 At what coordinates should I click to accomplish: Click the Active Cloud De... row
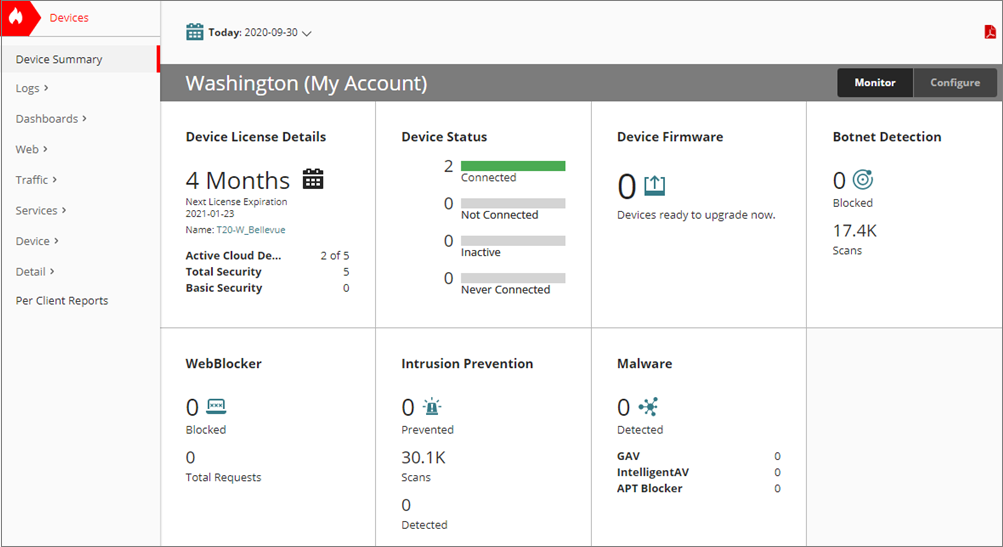pos(267,255)
